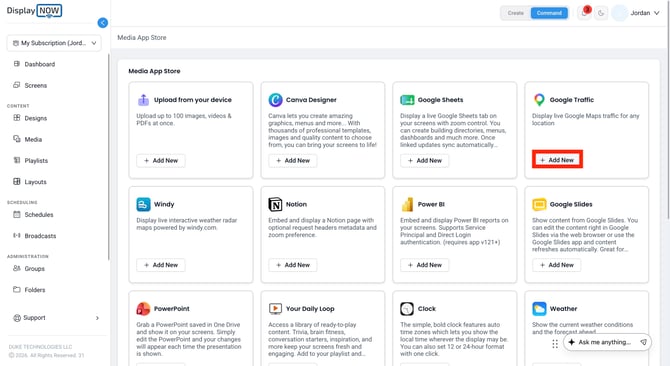This screenshot has height=366, width=670.
Task: Click the sparkle icon in Ask me anything
Action: pos(571,342)
